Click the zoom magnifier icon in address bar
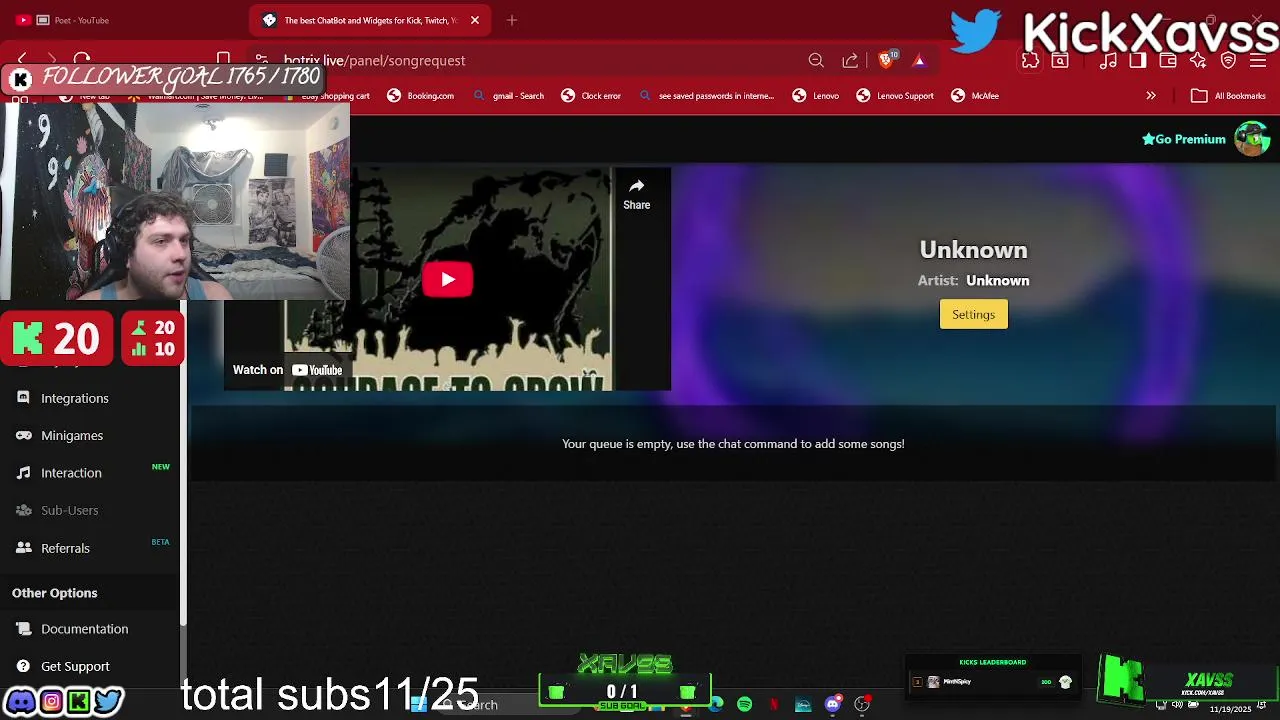 pyautogui.click(x=816, y=61)
